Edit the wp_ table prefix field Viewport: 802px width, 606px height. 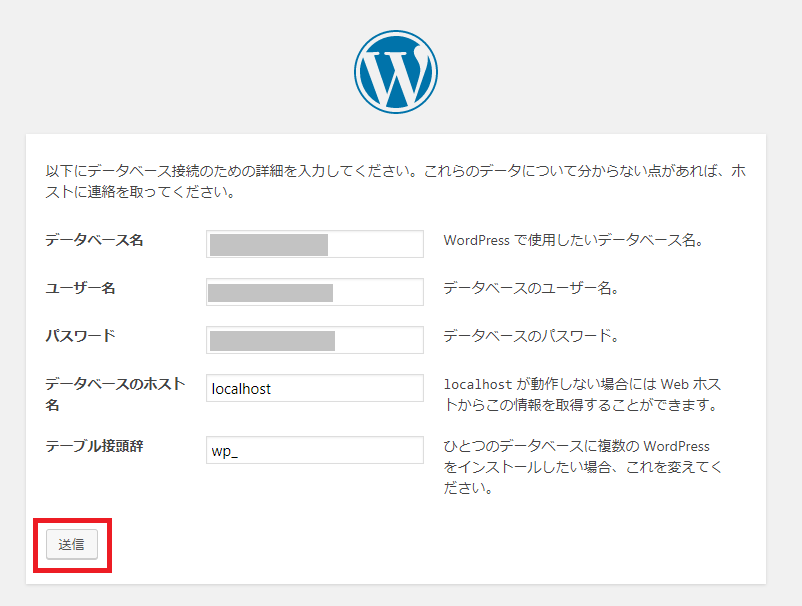coord(315,450)
